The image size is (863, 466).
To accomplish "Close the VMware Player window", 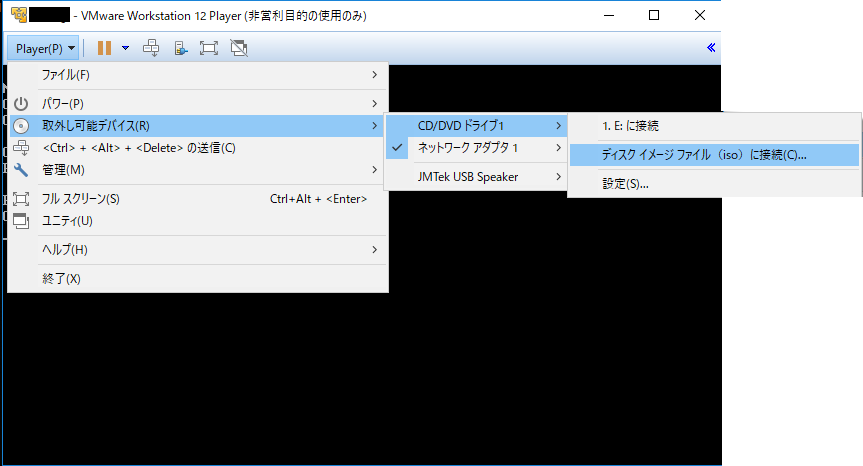I will click(700, 15).
